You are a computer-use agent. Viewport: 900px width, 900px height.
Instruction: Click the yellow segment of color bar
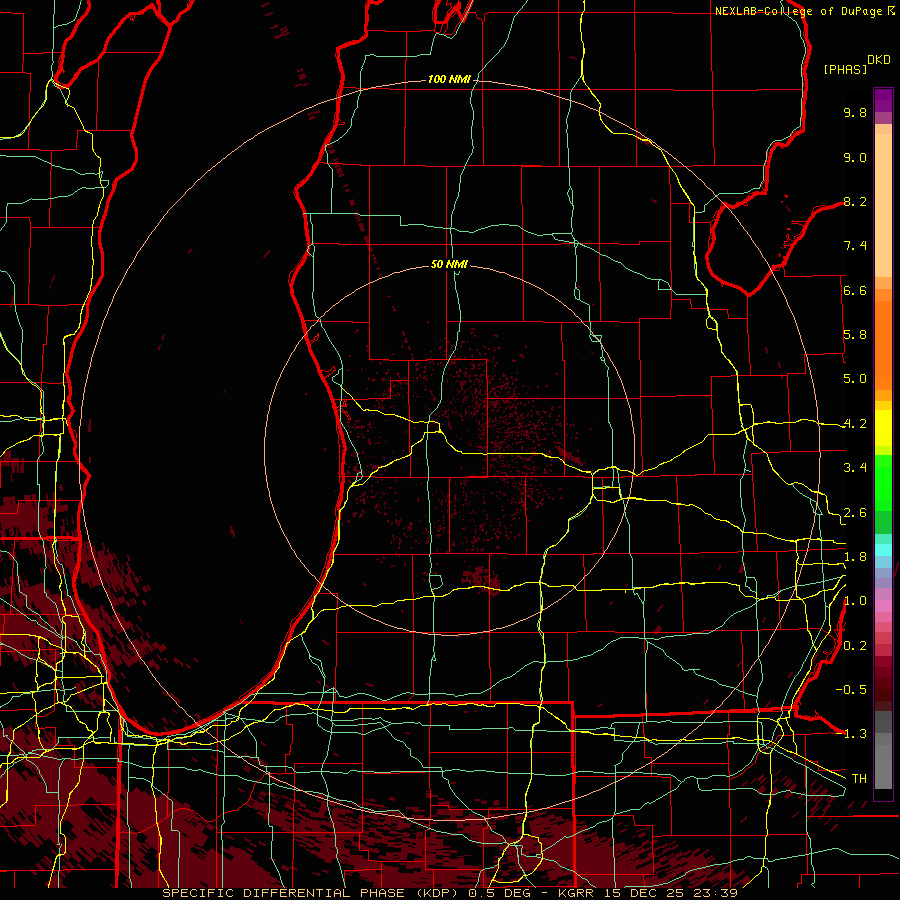pyautogui.click(x=883, y=428)
